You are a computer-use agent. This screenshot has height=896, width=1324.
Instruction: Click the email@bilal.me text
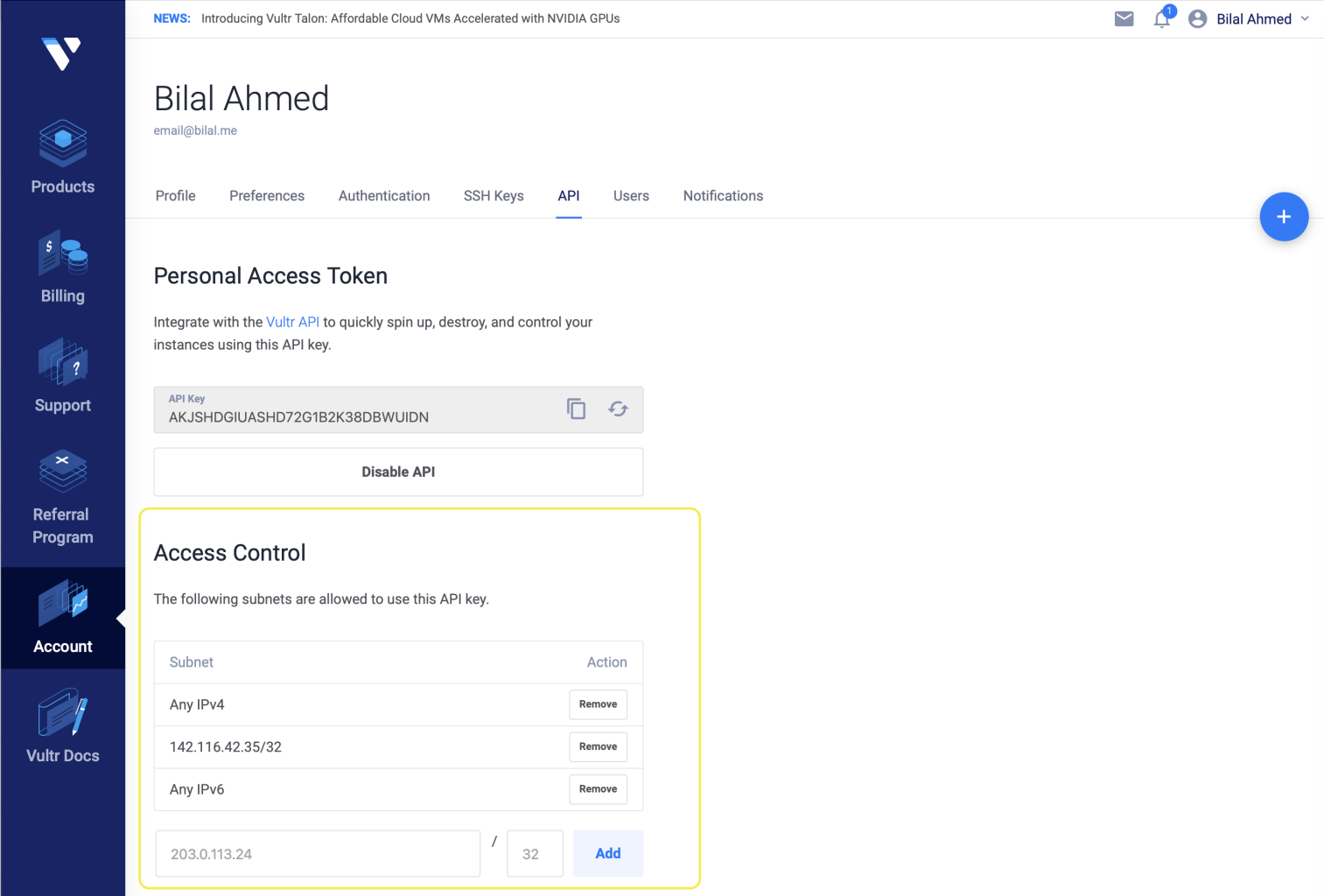(195, 130)
